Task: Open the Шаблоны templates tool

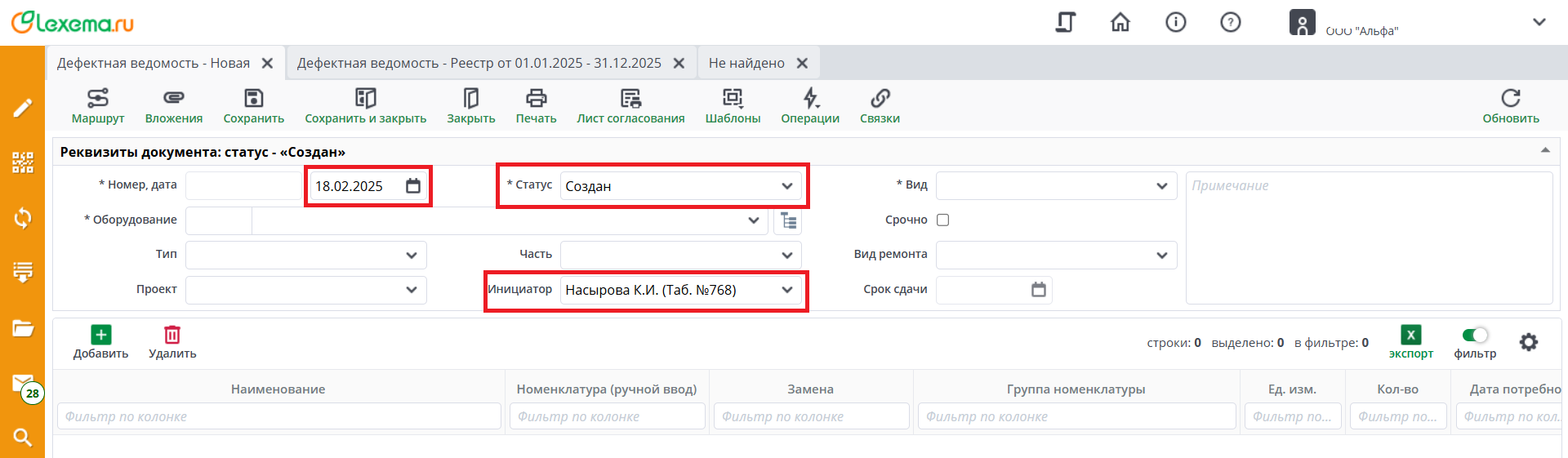Action: tap(733, 105)
